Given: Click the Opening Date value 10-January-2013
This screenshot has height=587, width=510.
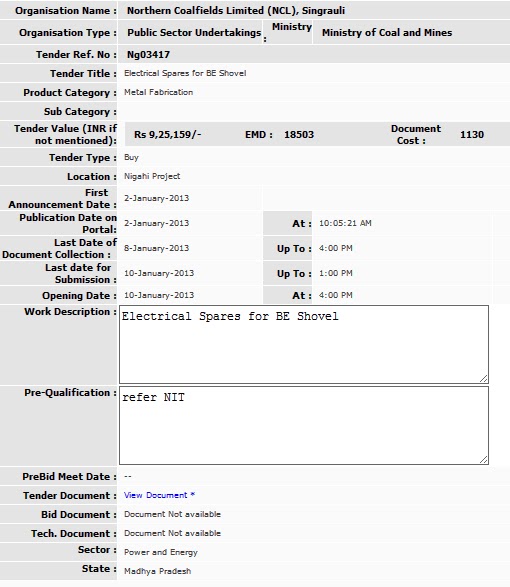Looking at the screenshot, I should [x=159, y=295].
